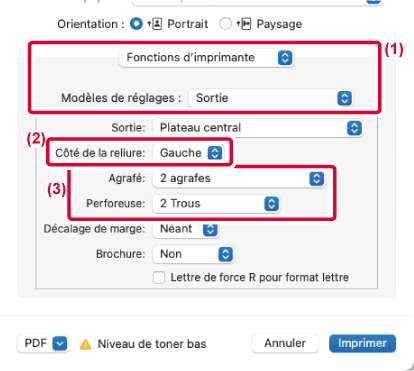Click the Imprimer button

[362, 343]
